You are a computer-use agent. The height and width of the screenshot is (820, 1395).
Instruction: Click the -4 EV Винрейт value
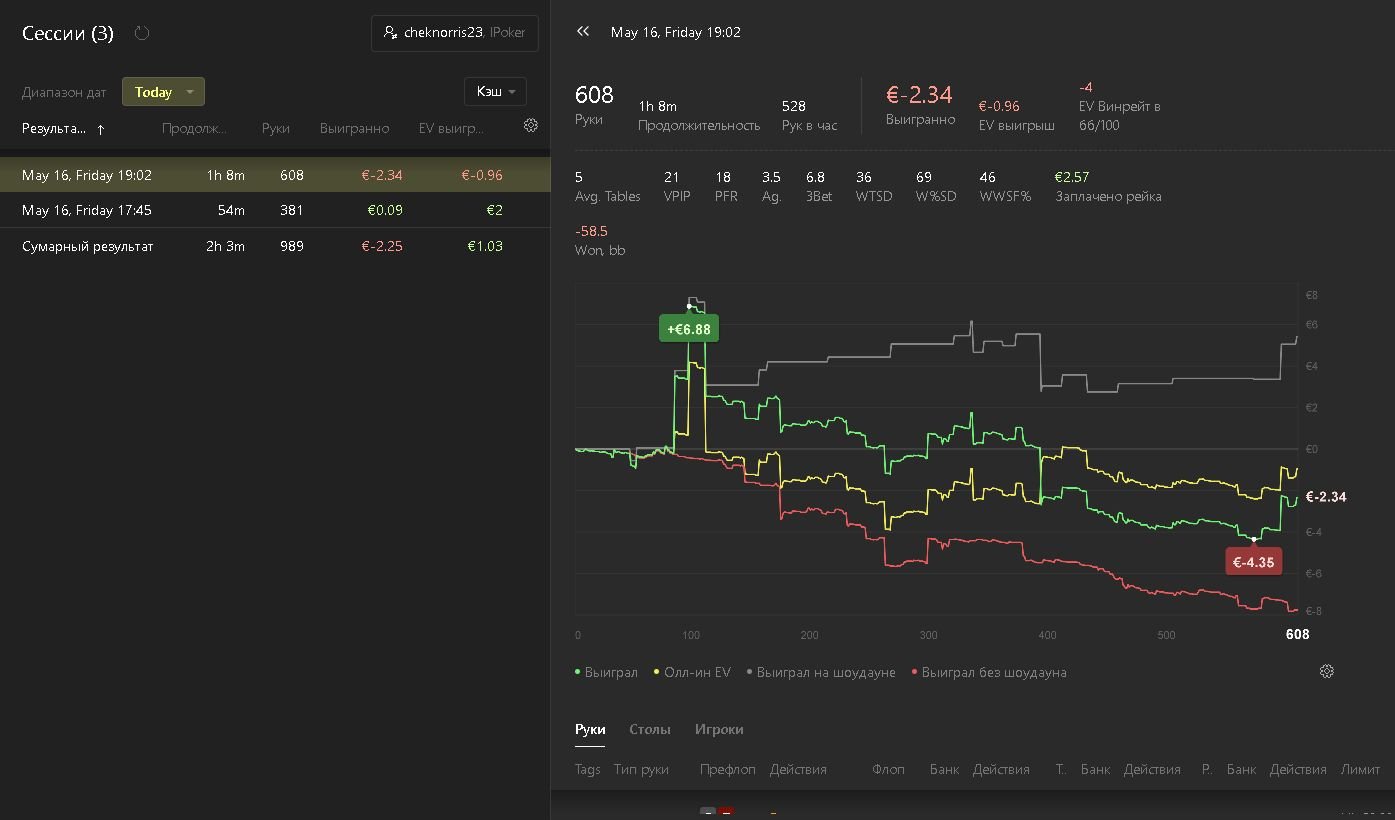coord(1086,88)
